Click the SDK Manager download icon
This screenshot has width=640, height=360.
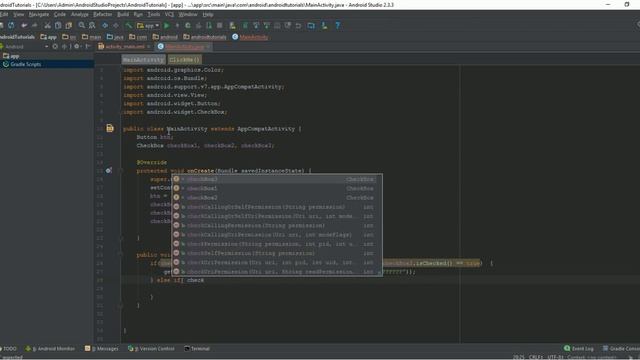pyautogui.click(x=324, y=25)
